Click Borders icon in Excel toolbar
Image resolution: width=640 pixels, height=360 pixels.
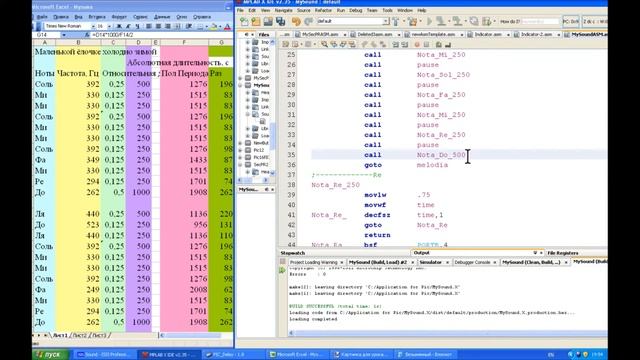pos(201,26)
